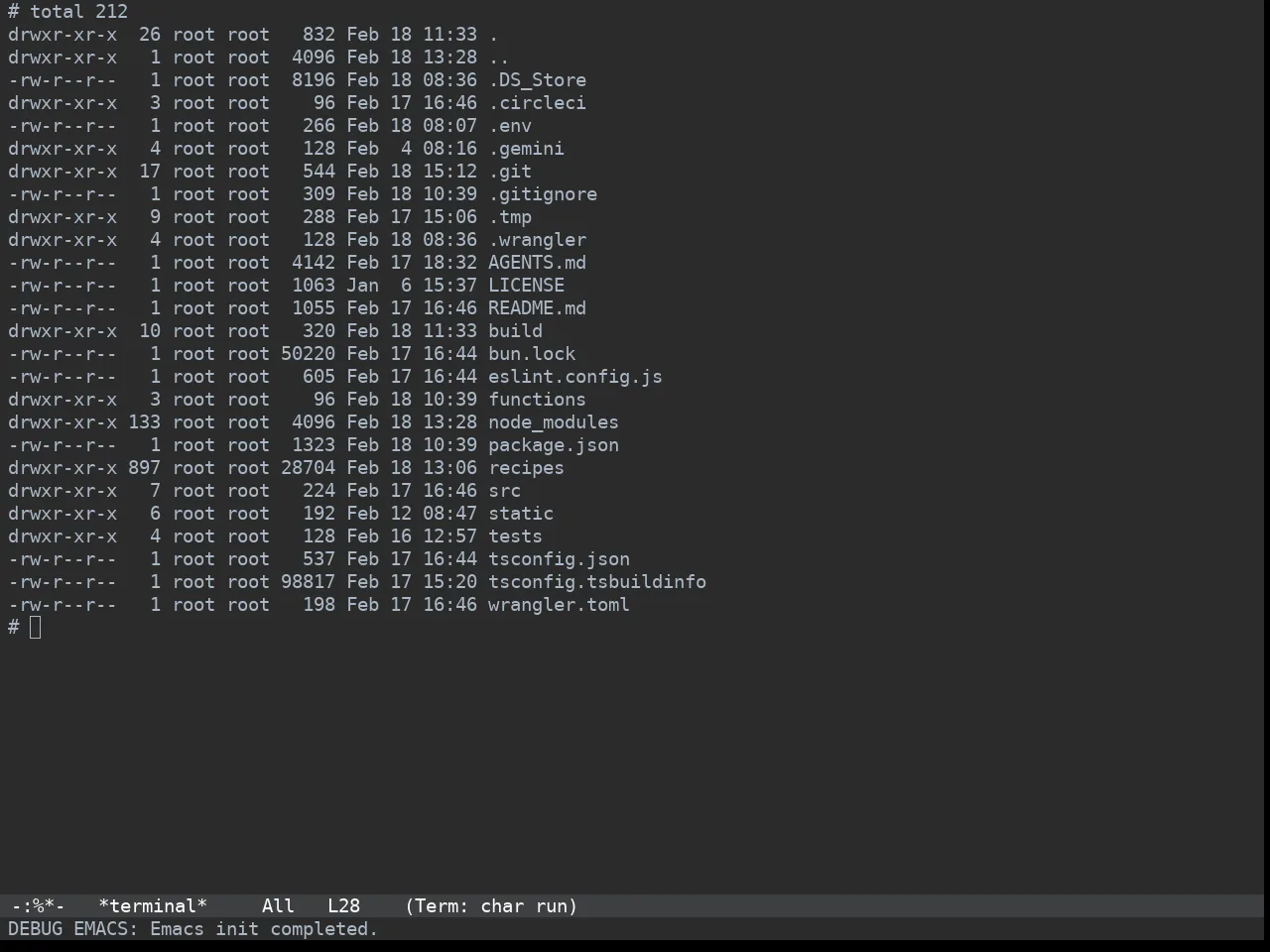Click the .env file name
This screenshot has width=1270, height=952.
pos(510,126)
